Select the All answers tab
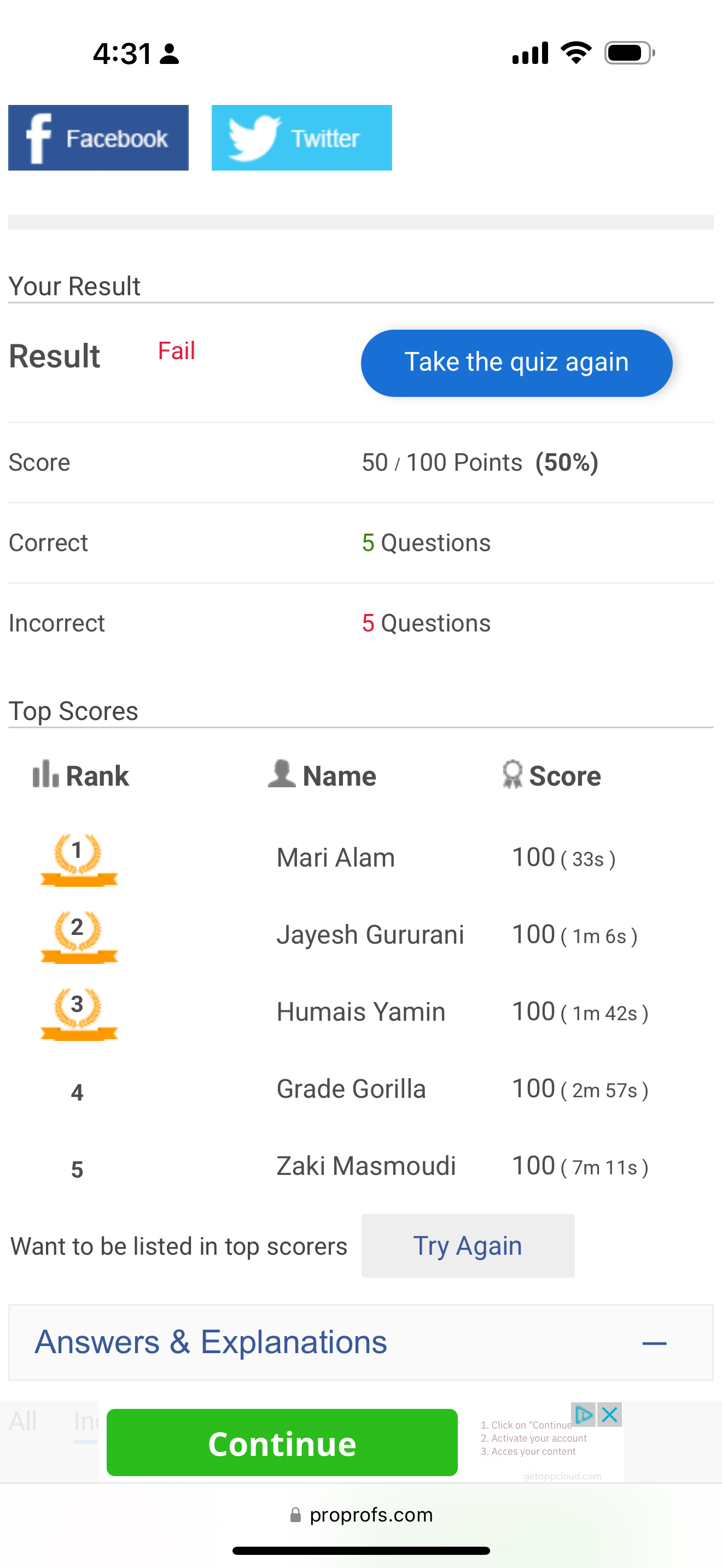 23,1421
